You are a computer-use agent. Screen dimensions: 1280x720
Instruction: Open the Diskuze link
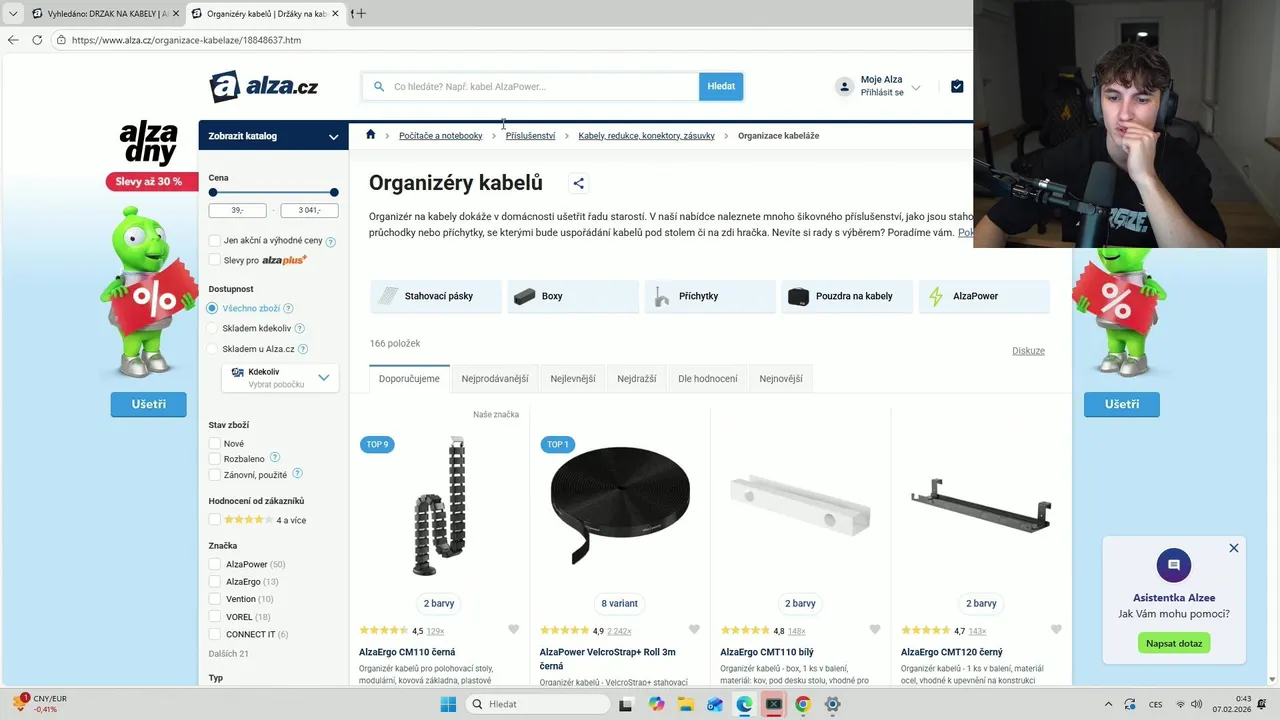[x=1028, y=351]
